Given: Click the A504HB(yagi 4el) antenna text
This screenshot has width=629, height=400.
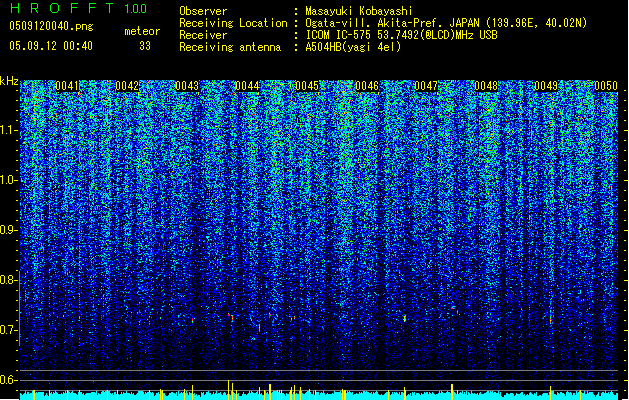Looking at the screenshot, I should [x=353, y=47].
